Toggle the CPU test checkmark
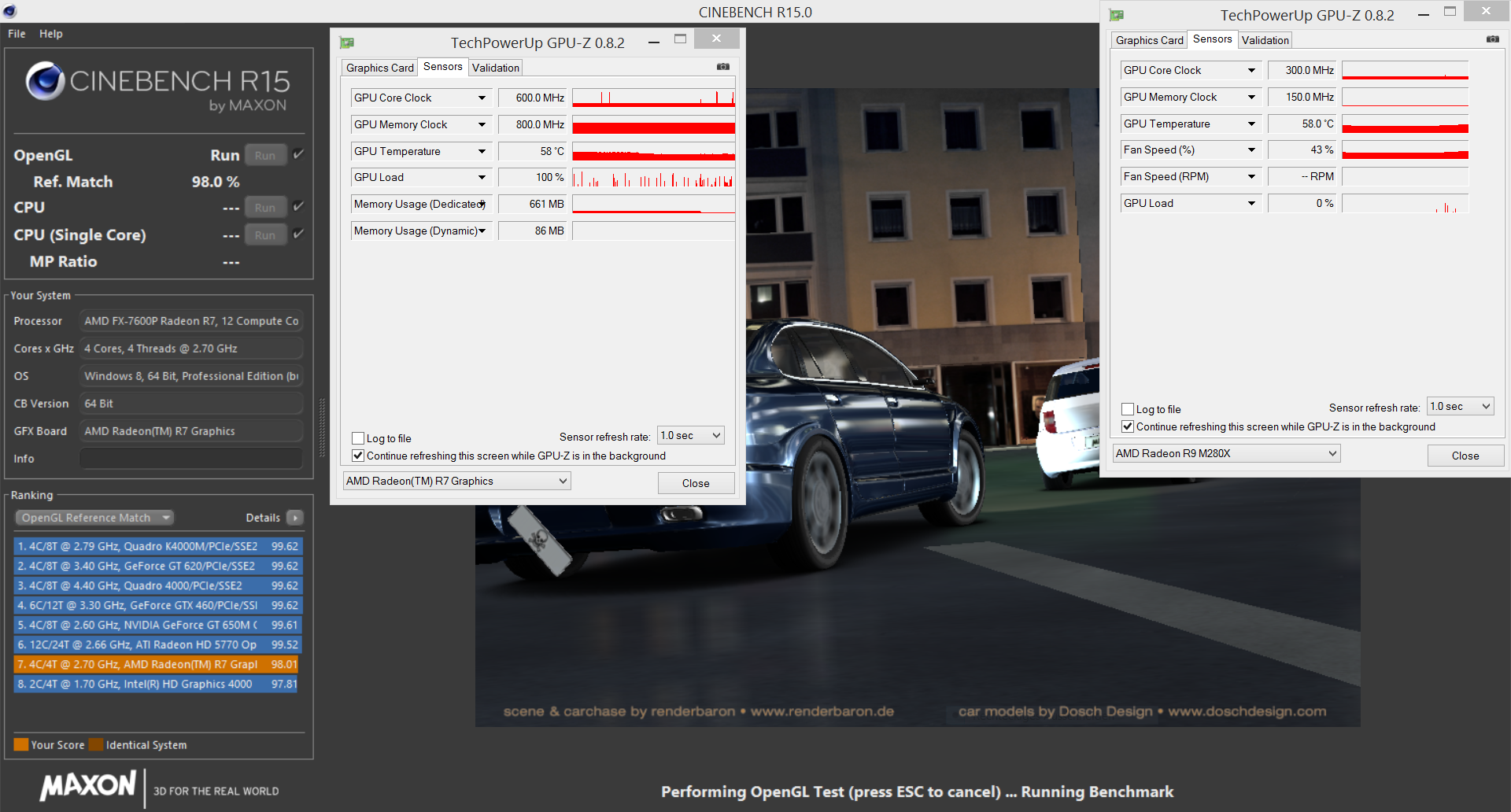 [298, 206]
